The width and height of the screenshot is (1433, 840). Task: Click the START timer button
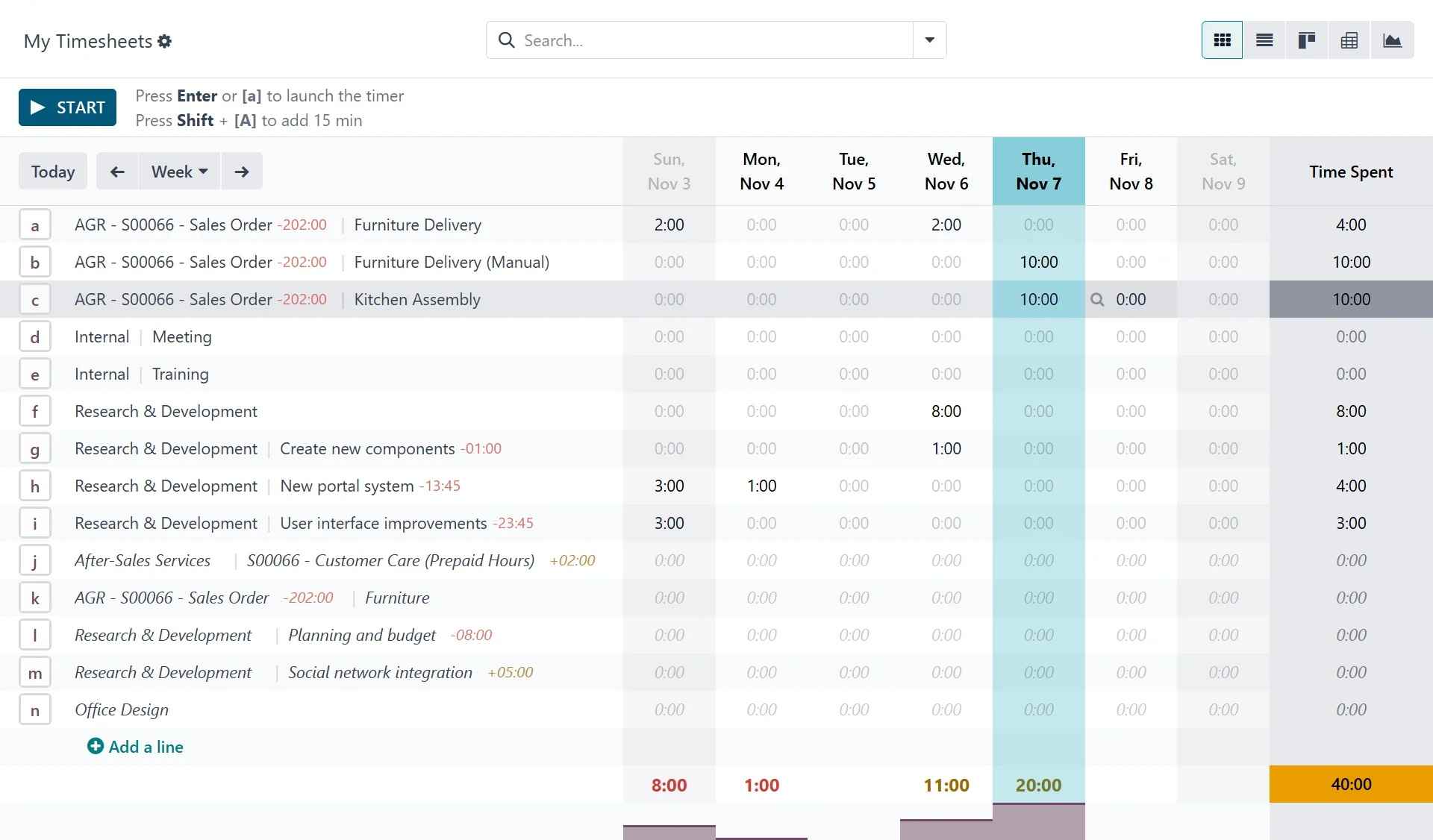(67, 107)
